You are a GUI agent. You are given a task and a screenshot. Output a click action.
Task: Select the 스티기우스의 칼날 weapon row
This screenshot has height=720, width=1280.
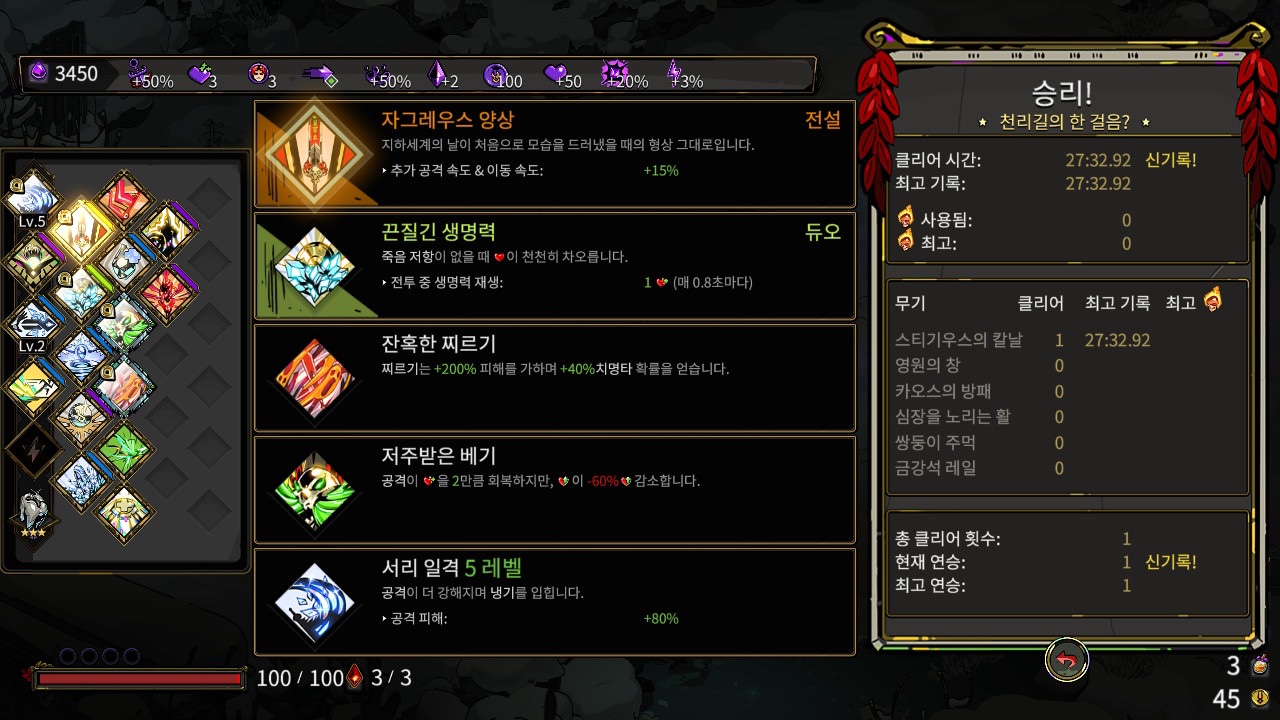tap(1067, 340)
